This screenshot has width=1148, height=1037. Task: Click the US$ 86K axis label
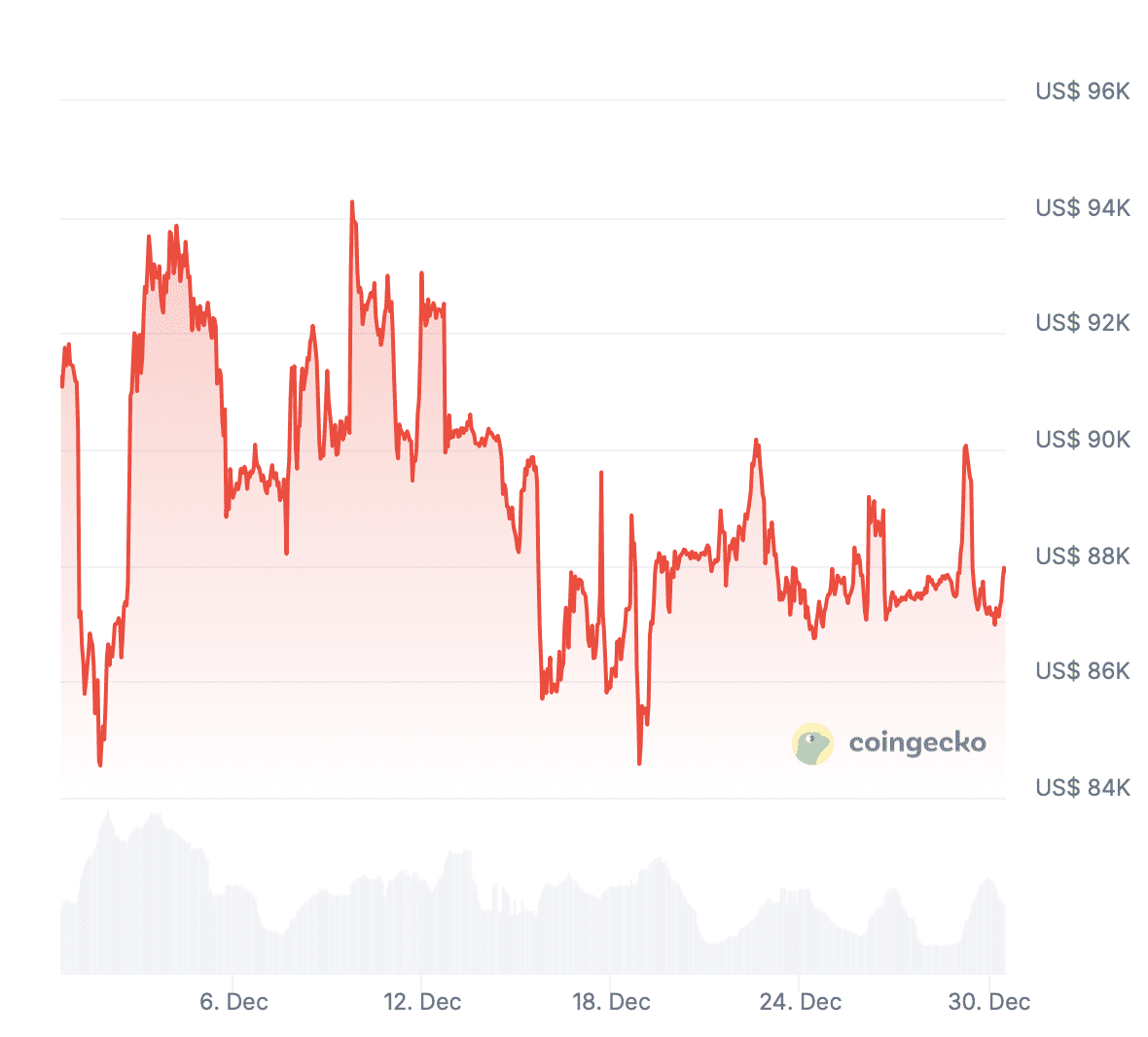pos(1082,671)
